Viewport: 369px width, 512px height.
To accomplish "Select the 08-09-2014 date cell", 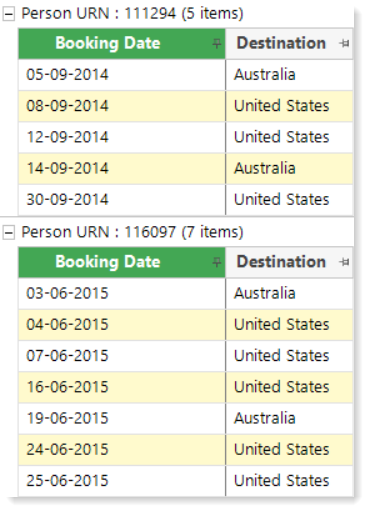I will 122,106.
